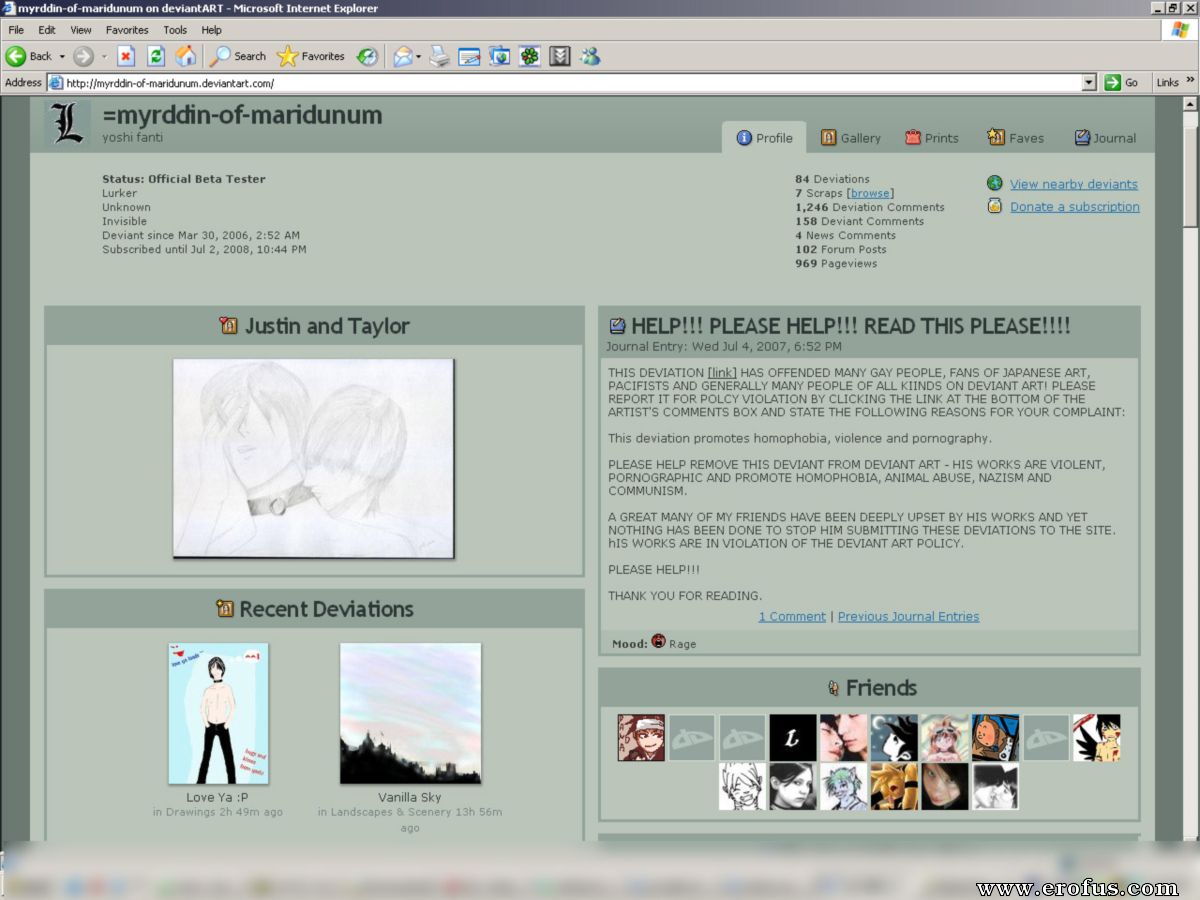
Task: Click the Rage mood face icon
Action: point(658,641)
